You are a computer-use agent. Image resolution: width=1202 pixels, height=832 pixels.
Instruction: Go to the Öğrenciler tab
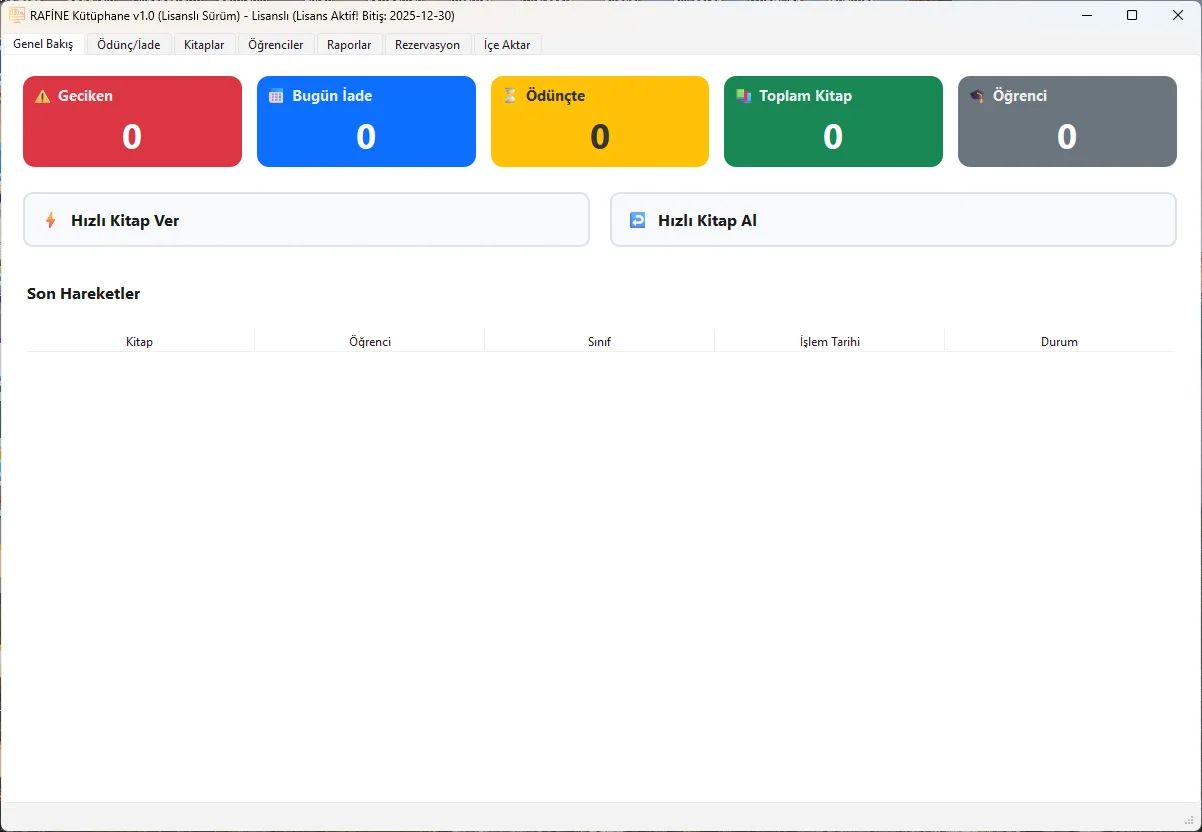276,45
